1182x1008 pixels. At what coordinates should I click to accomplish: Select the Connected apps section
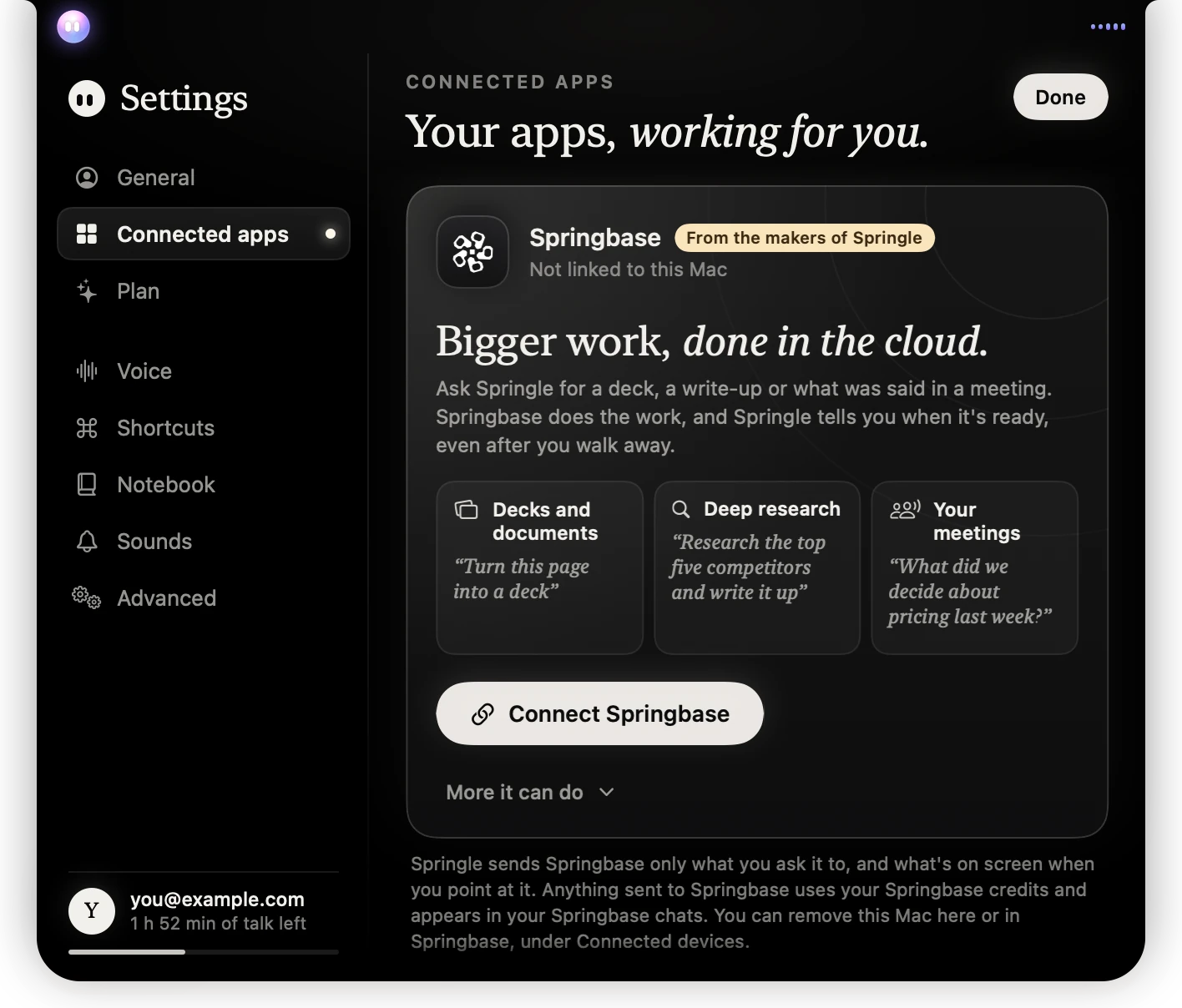204,234
